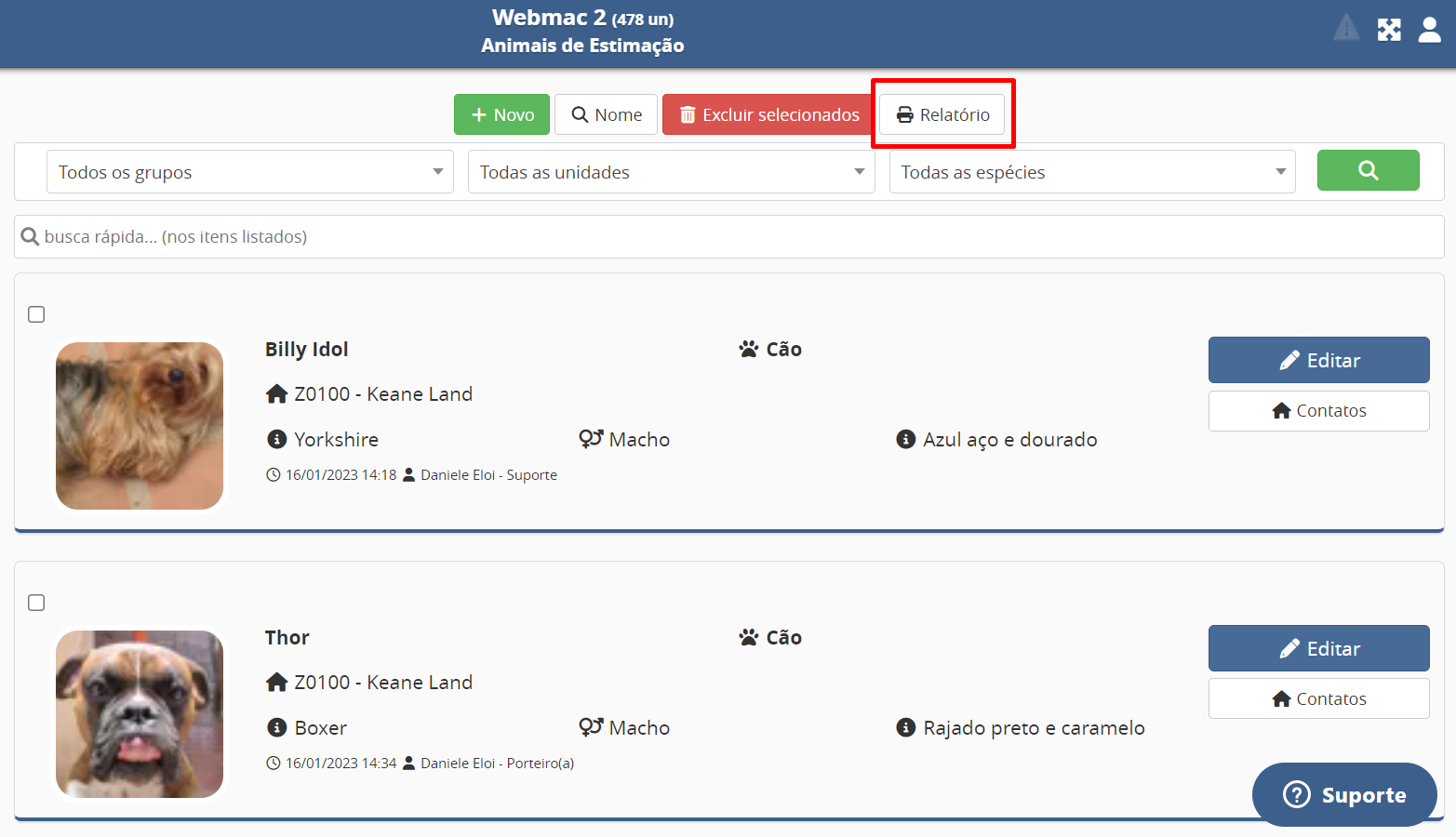1456x837 pixels.
Task: Open the Todas as unidades dropdown
Action: [671, 172]
